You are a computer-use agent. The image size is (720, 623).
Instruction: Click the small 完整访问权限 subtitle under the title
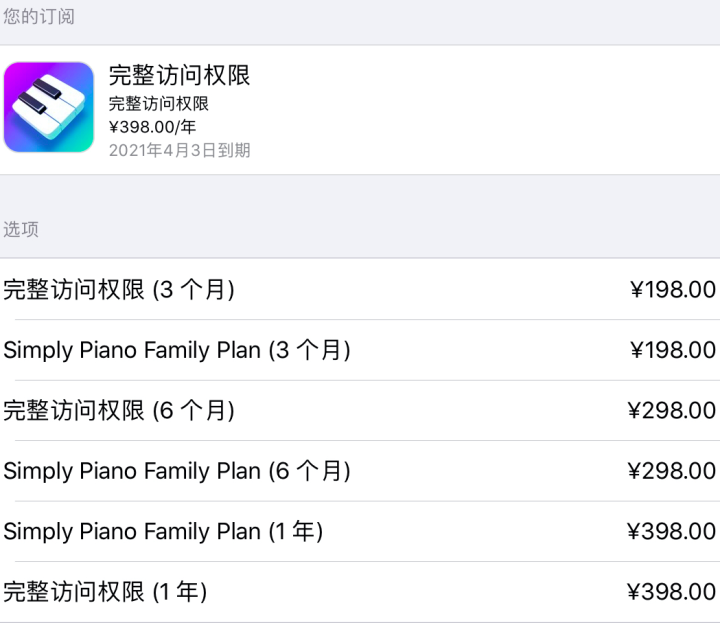click(158, 104)
